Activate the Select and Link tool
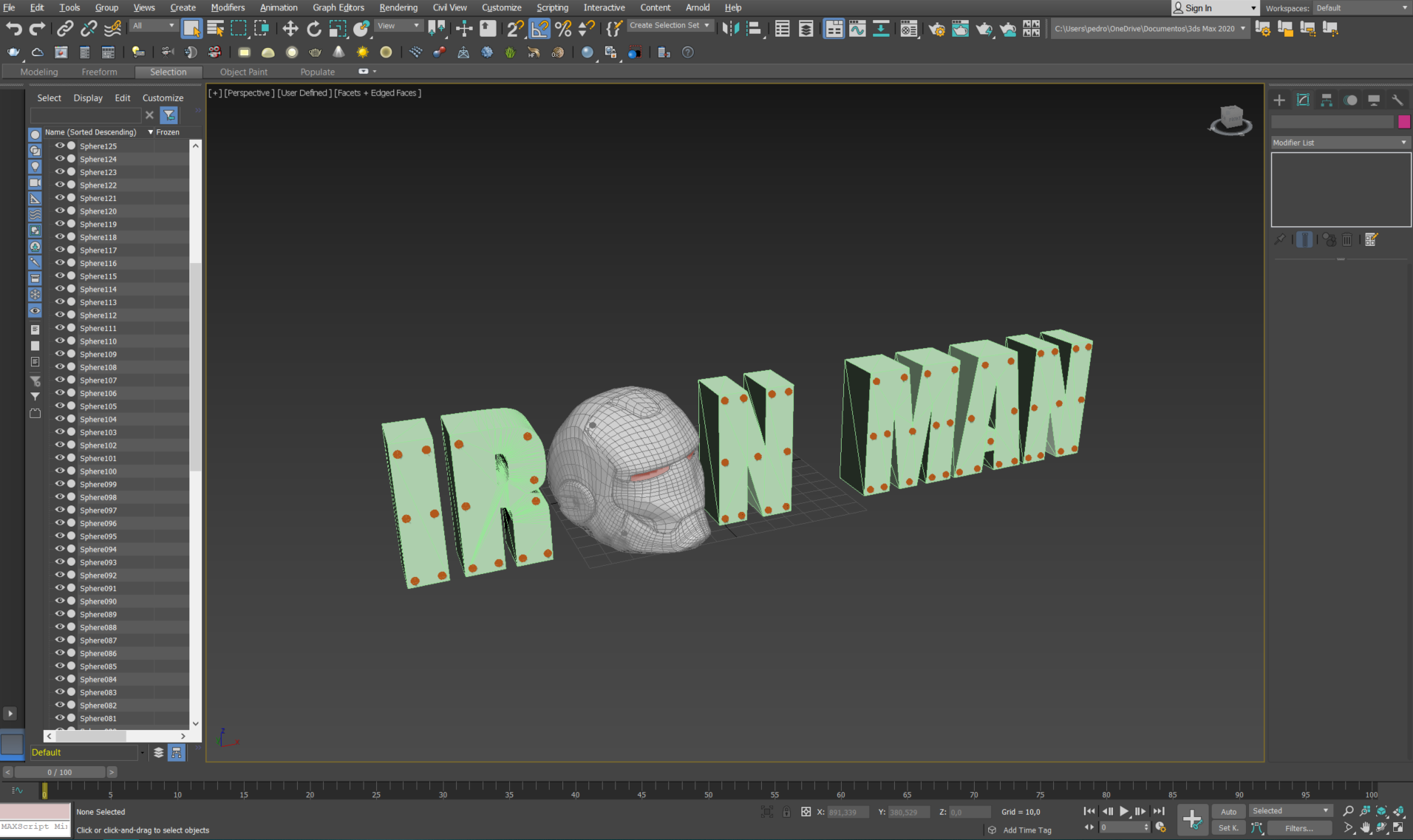Image resolution: width=1413 pixels, height=840 pixels. click(x=65, y=29)
